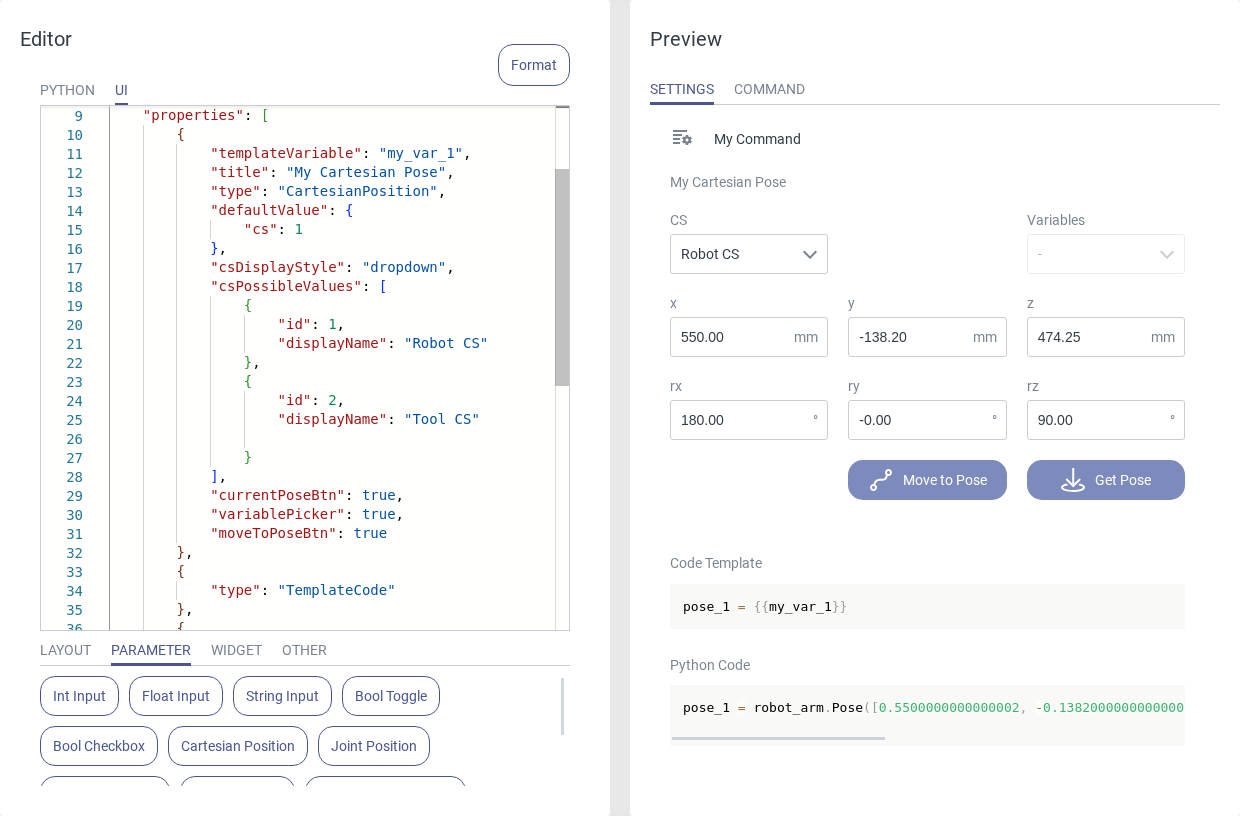Open the LAYOUT tab
Image resolution: width=1240 pixels, height=816 pixels.
point(65,650)
